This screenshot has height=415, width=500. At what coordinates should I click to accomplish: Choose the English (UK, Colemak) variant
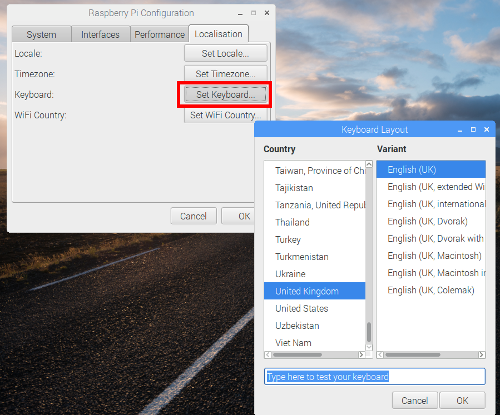(x=431, y=290)
